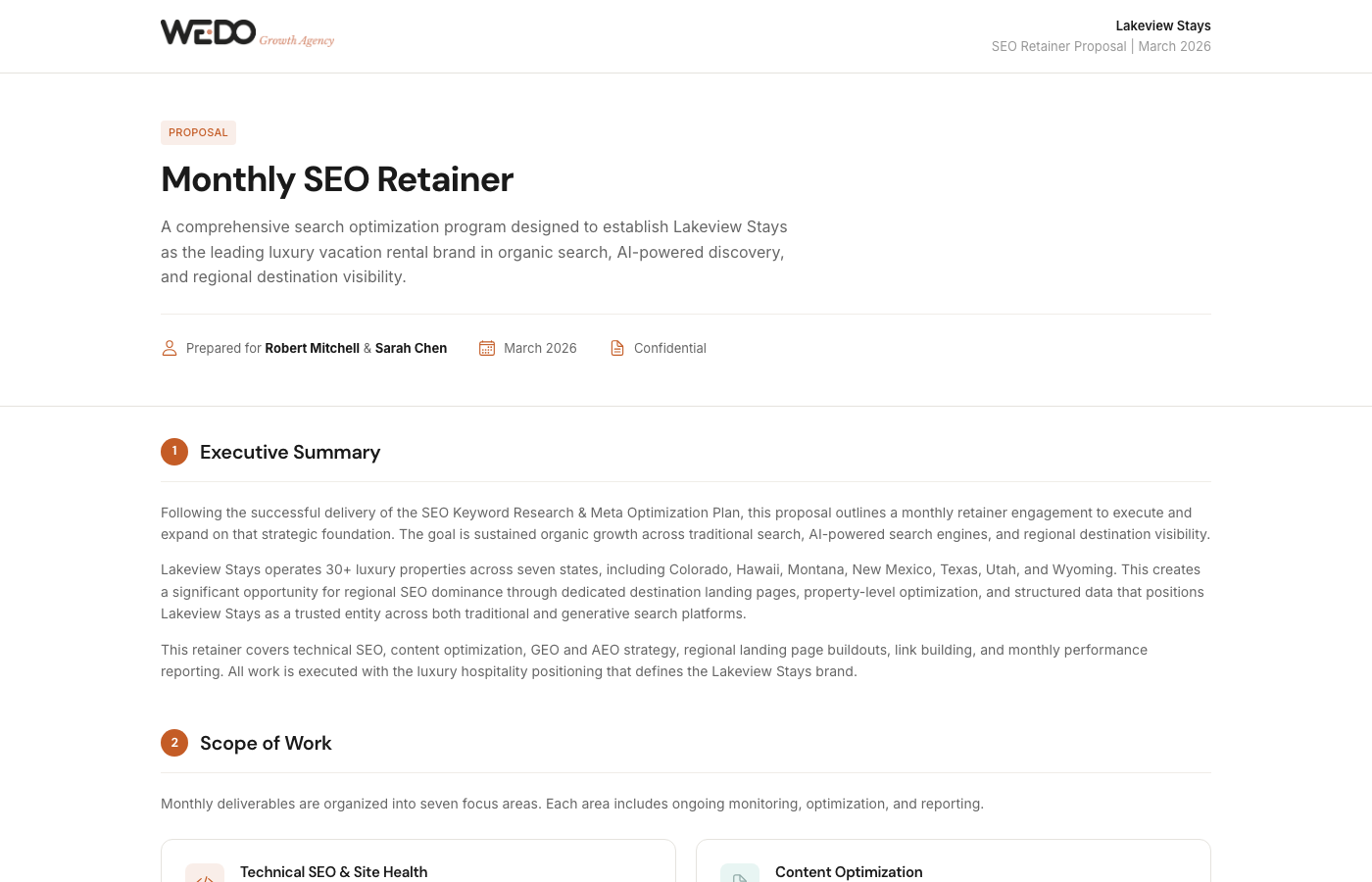Screen dimensions: 1372x882
Task: Click the name Robert Mitchell
Action: point(312,348)
